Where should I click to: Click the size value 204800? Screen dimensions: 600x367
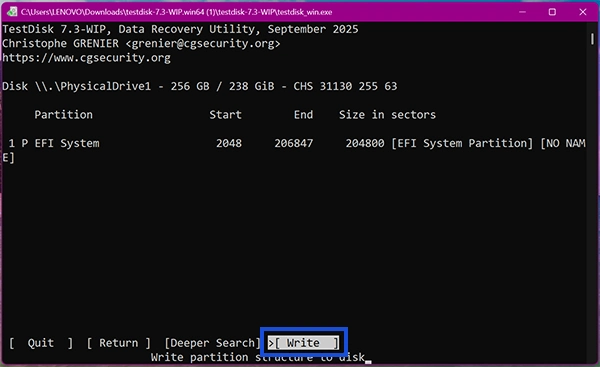click(365, 144)
